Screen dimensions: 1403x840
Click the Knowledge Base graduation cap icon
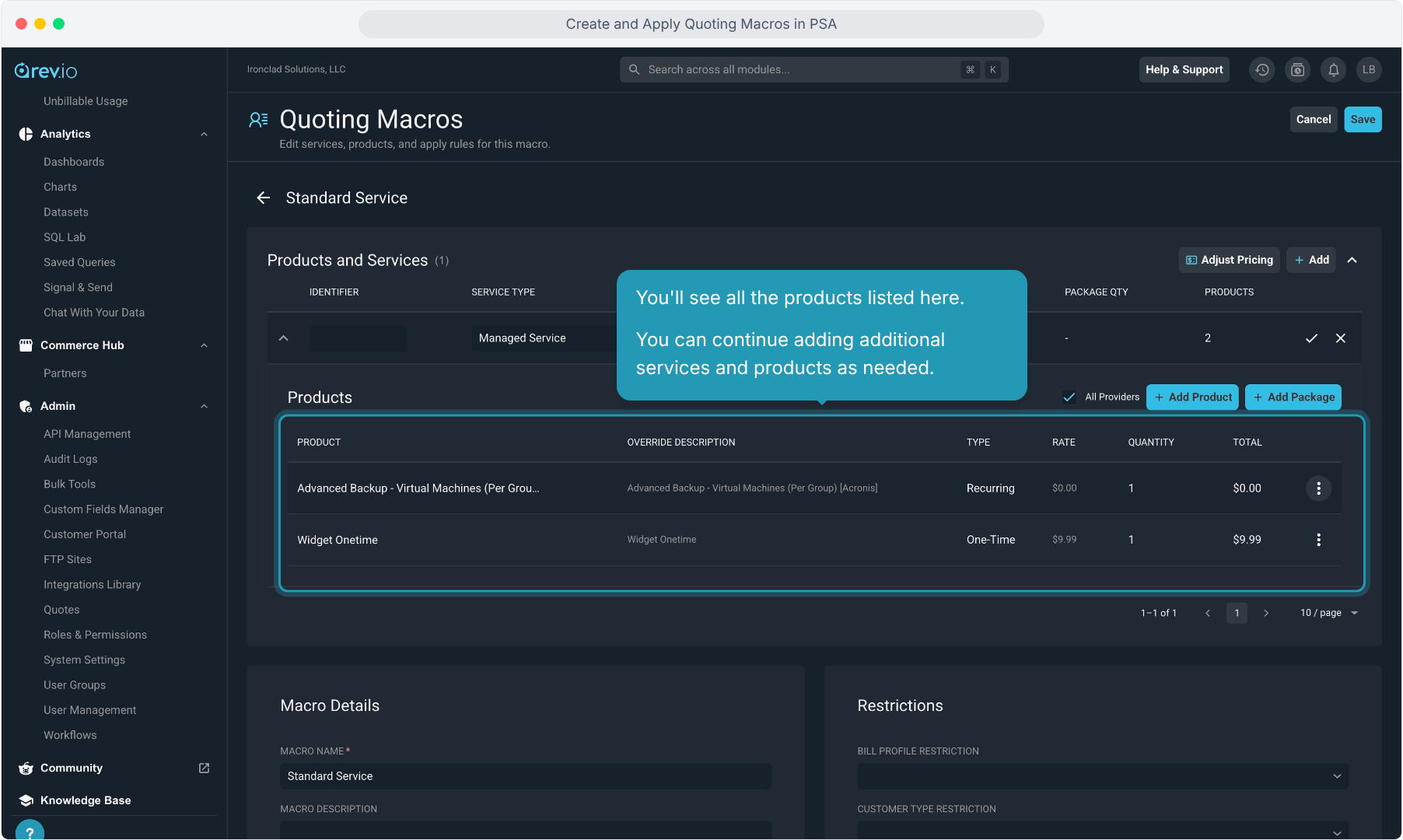click(26, 800)
